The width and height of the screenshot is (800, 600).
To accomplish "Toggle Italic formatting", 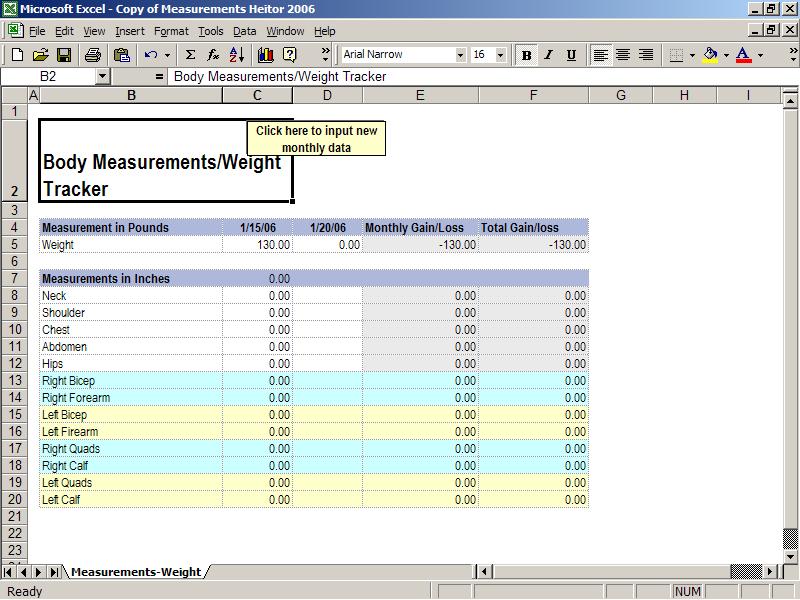I will 548,55.
